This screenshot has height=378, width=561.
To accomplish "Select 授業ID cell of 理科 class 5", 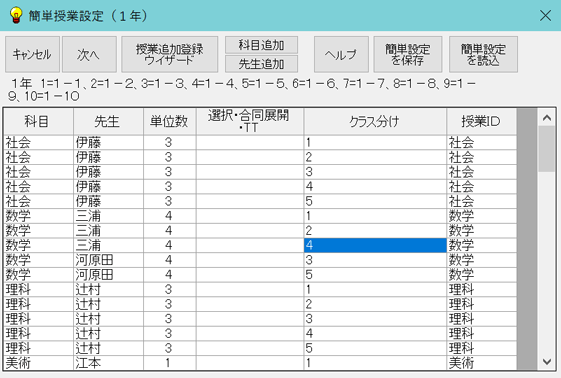I will pos(482,348).
